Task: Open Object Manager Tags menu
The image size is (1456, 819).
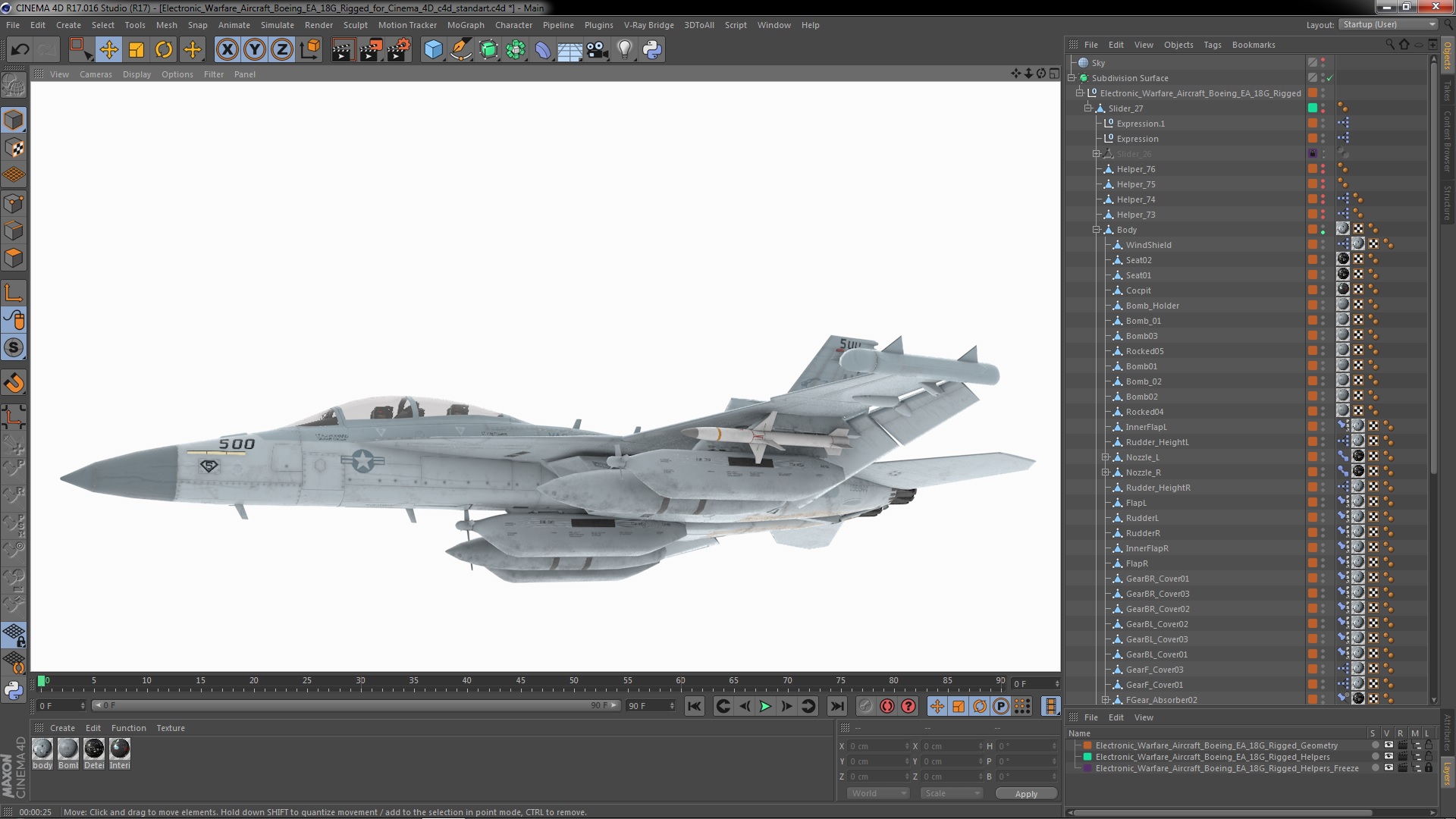Action: click(x=1212, y=45)
